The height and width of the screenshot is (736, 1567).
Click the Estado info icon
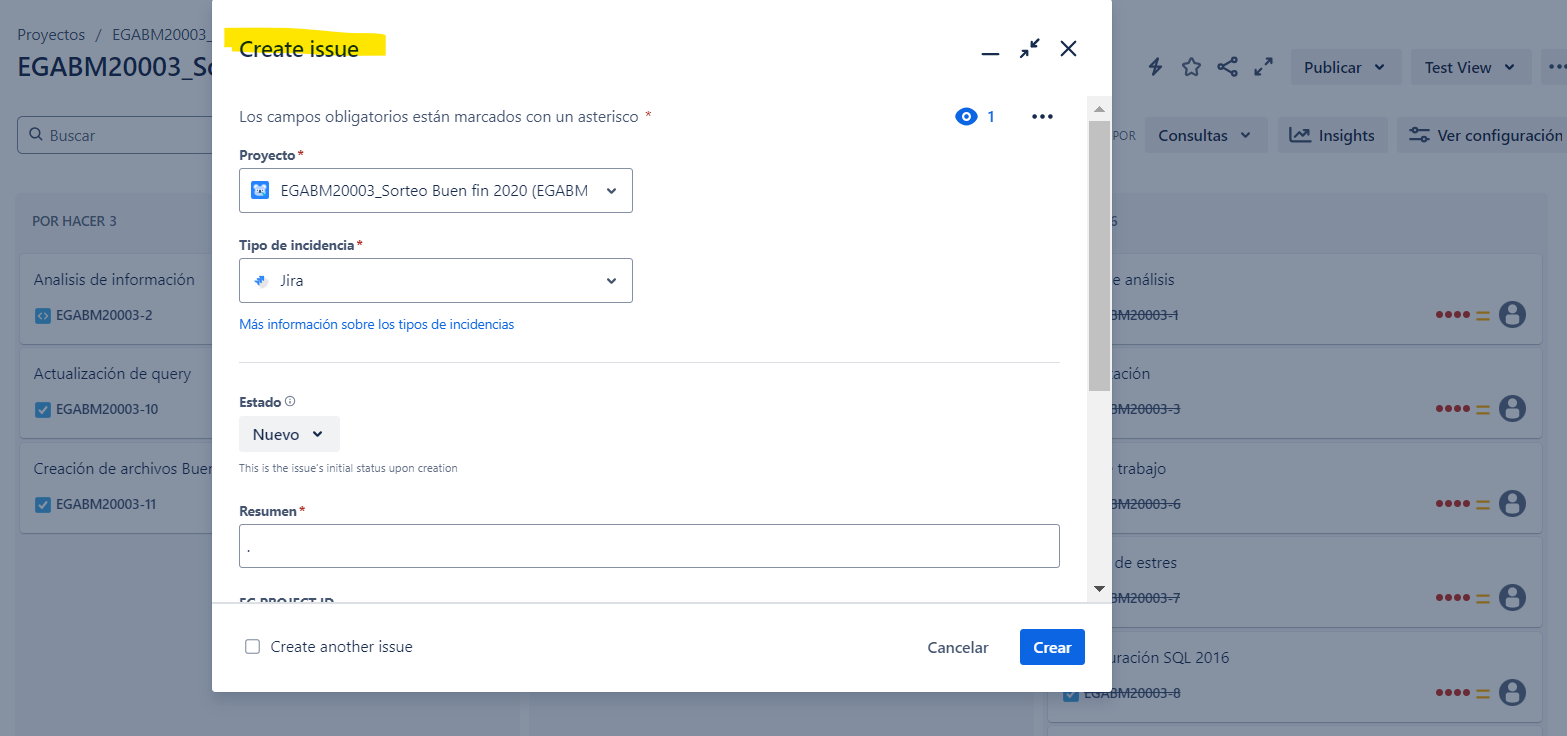click(290, 401)
